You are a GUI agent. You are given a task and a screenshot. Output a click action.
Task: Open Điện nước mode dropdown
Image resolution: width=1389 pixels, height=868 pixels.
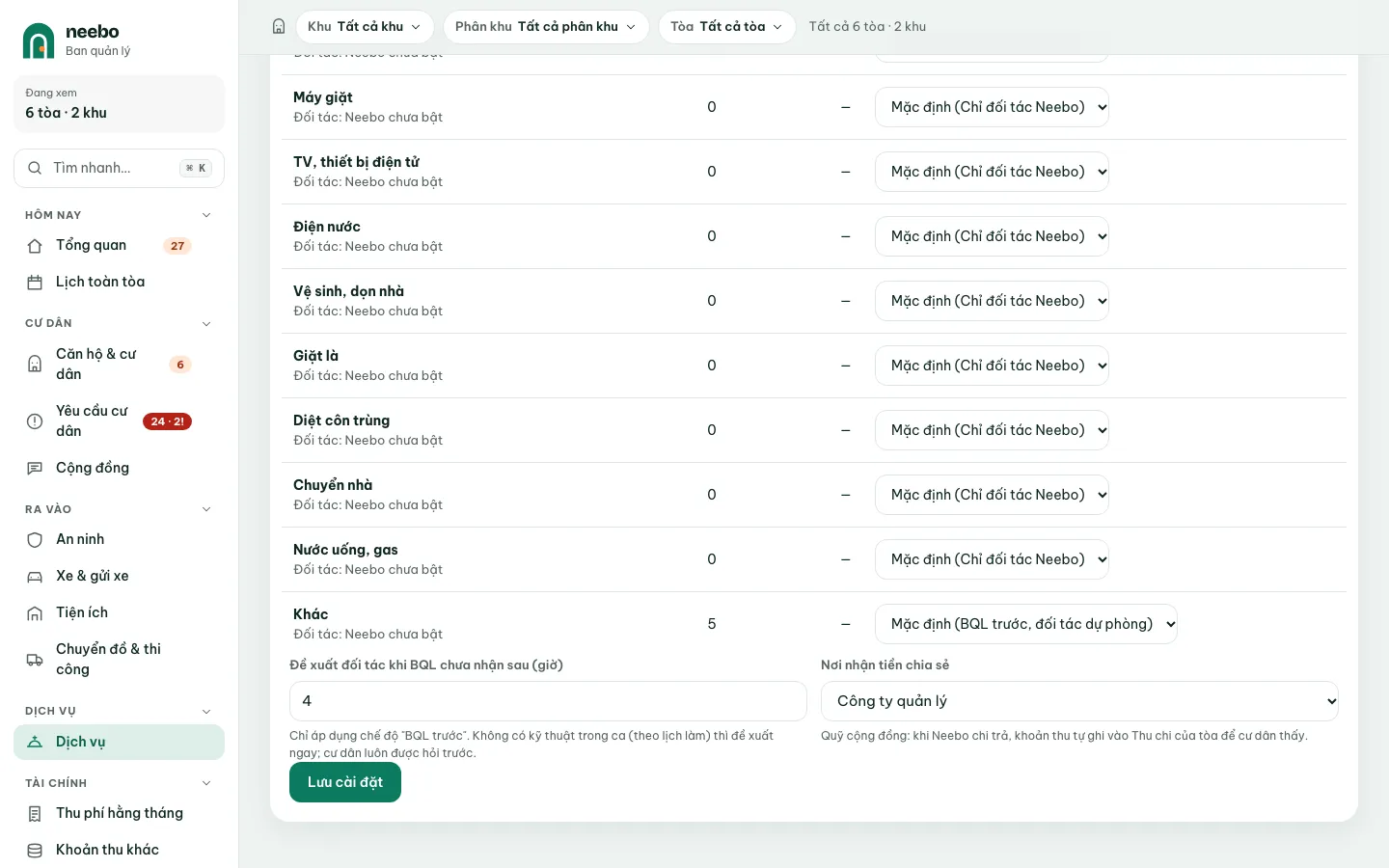tap(992, 236)
